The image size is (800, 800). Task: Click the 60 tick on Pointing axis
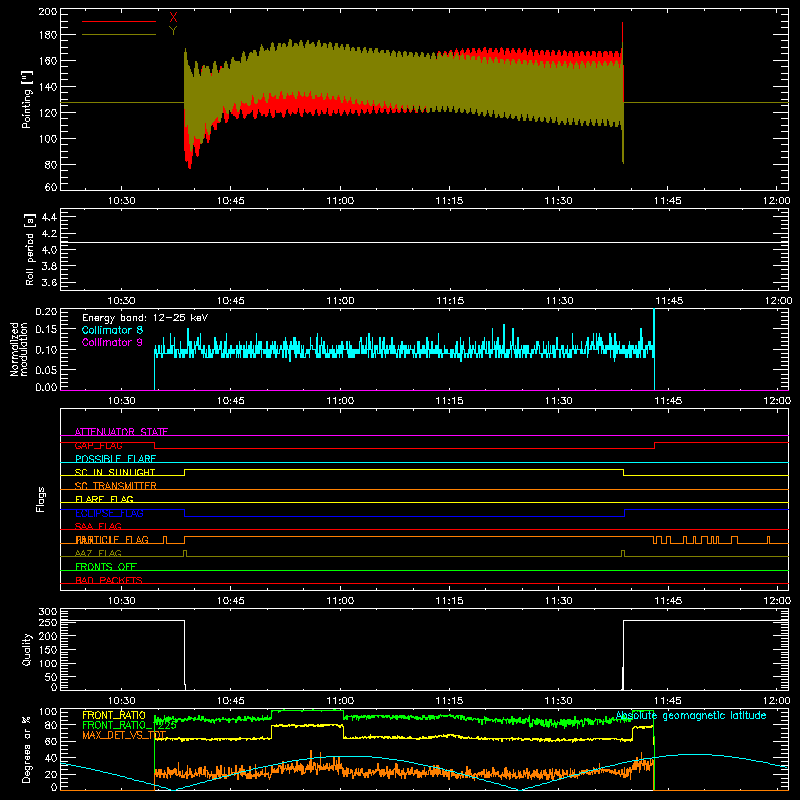click(51, 187)
